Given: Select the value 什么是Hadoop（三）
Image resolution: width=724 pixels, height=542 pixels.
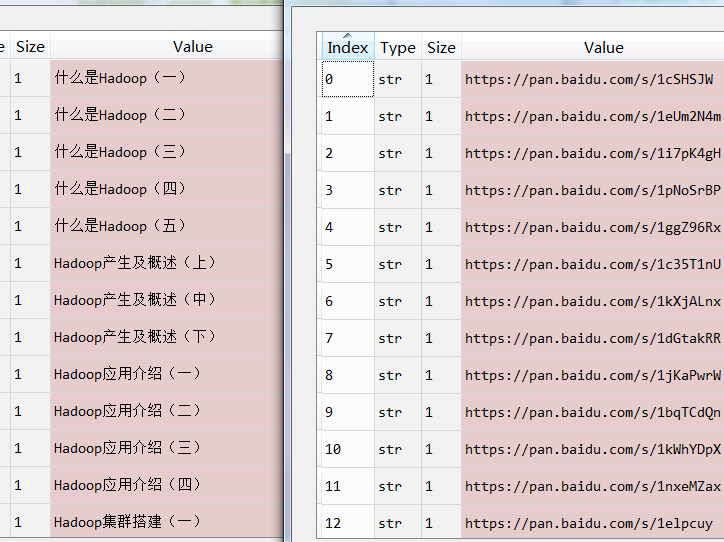Looking at the screenshot, I should point(166,152).
